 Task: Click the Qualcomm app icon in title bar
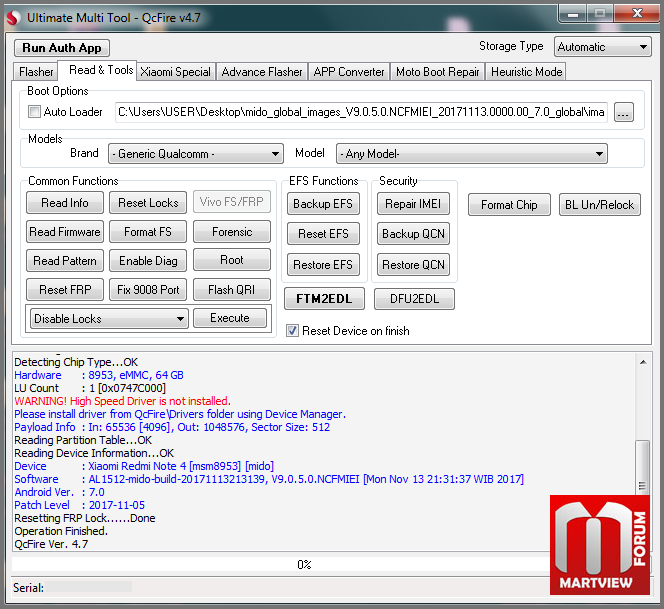[x=13, y=16]
